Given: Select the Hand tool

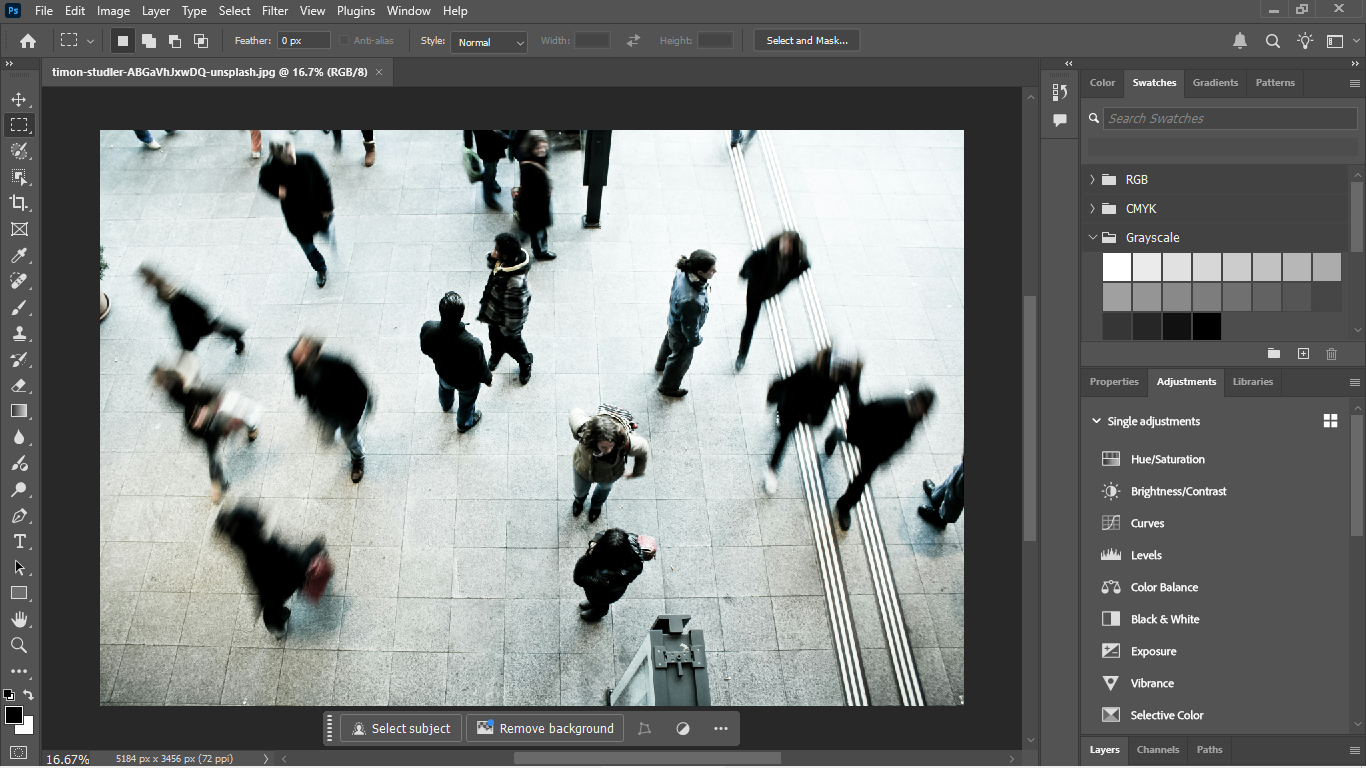Looking at the screenshot, I should 19,619.
